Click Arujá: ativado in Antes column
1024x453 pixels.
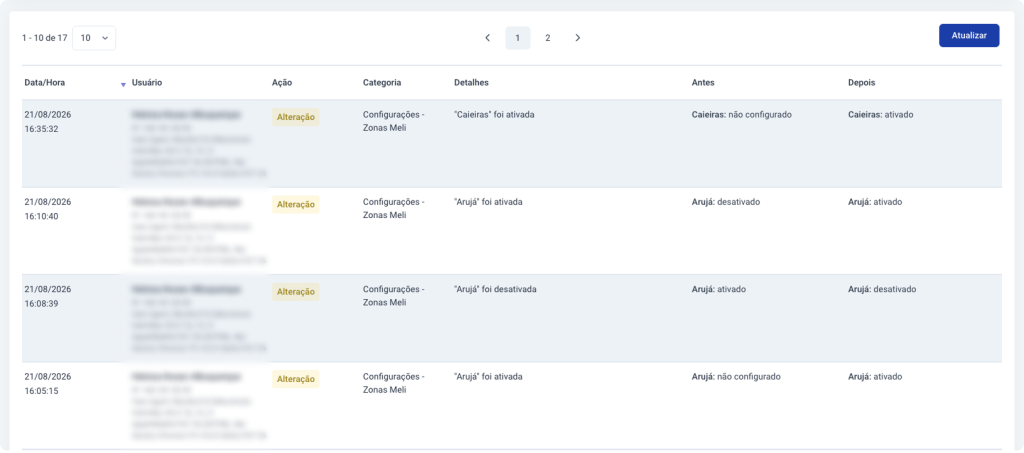point(718,289)
